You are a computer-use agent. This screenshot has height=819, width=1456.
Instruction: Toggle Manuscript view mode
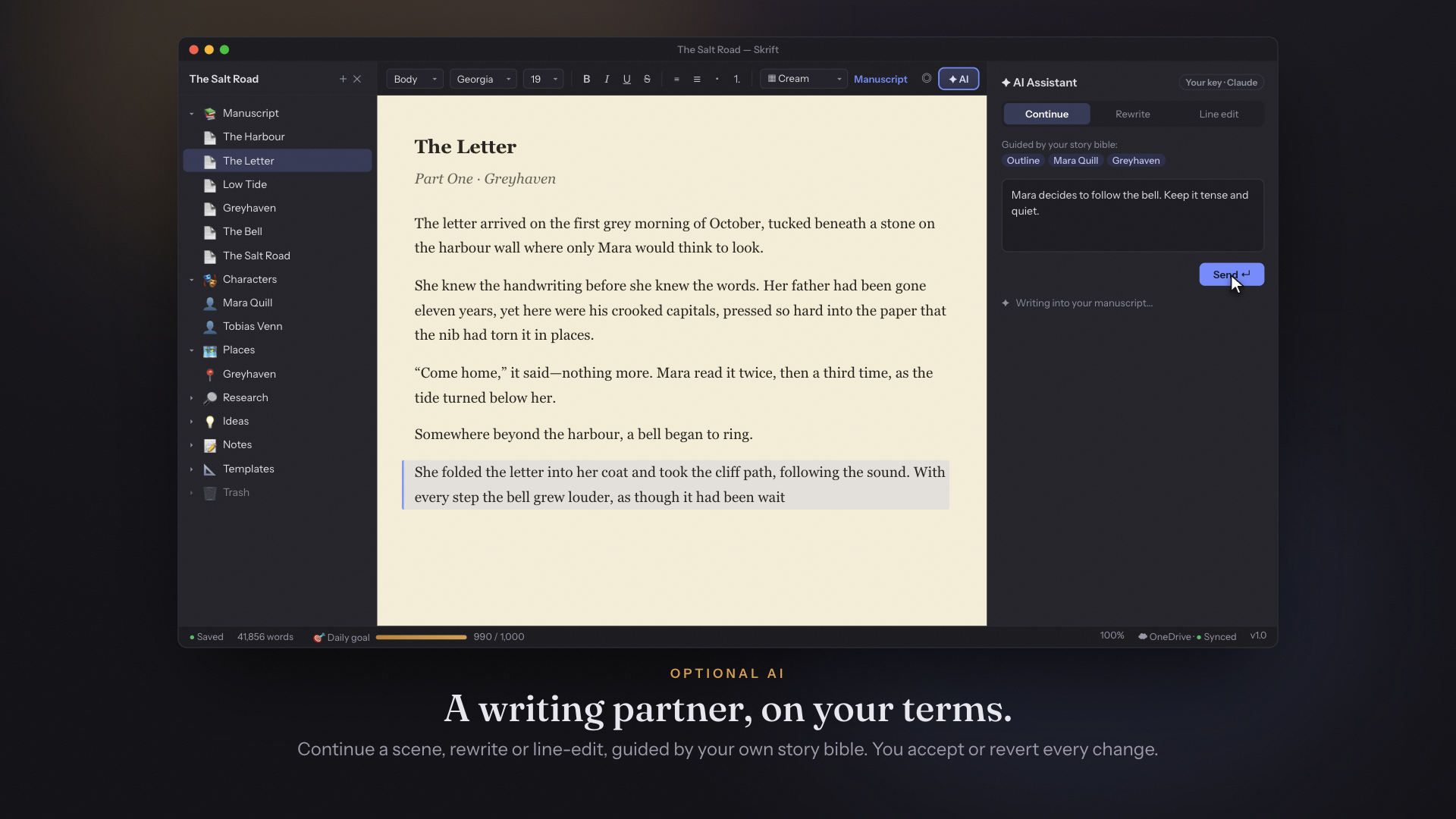[x=880, y=79]
